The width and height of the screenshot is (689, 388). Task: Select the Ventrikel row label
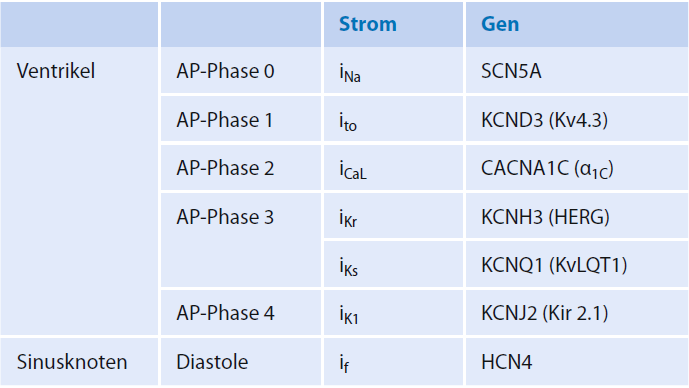(x=56, y=71)
